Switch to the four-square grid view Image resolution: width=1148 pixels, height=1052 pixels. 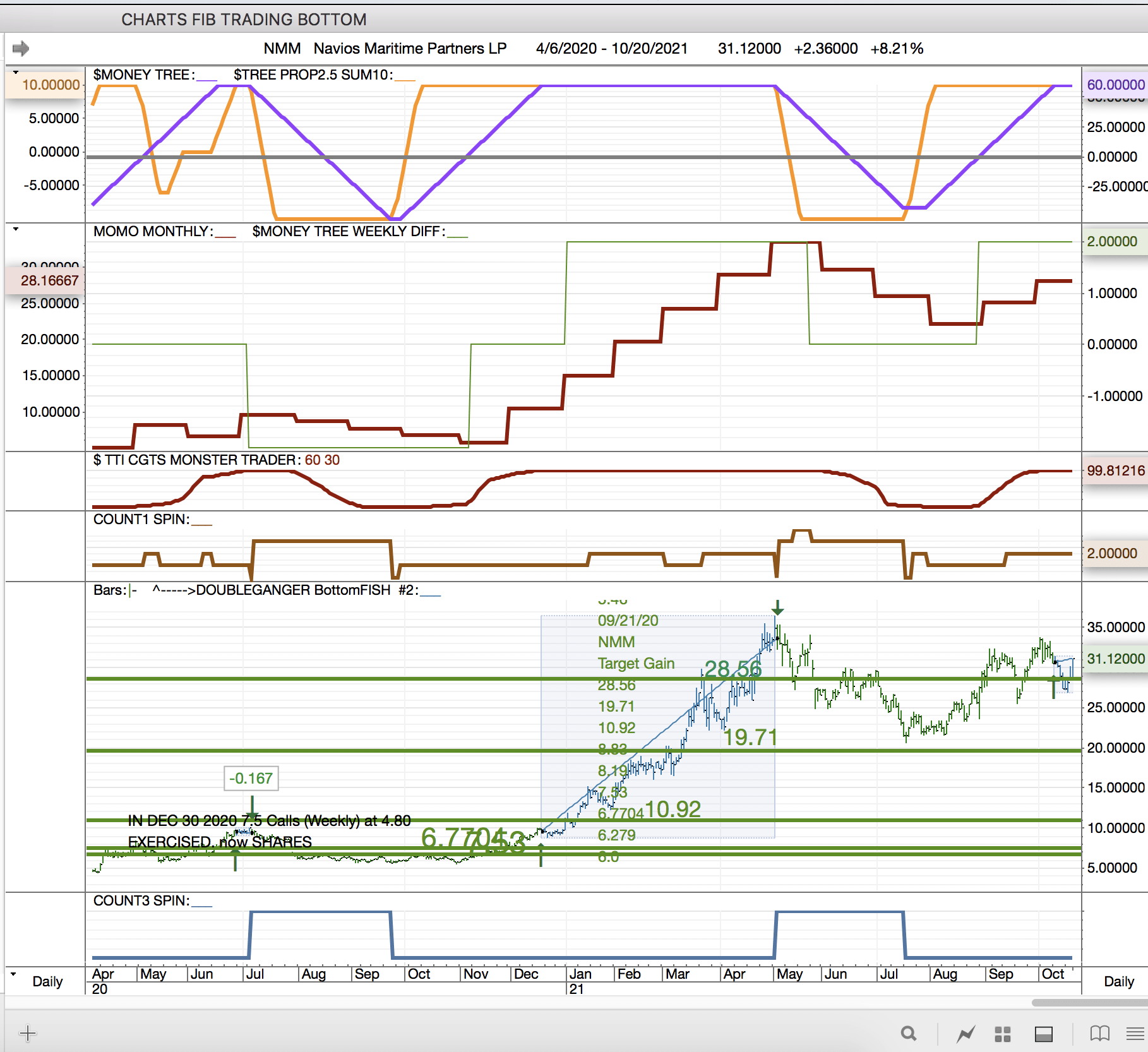click(1002, 1034)
